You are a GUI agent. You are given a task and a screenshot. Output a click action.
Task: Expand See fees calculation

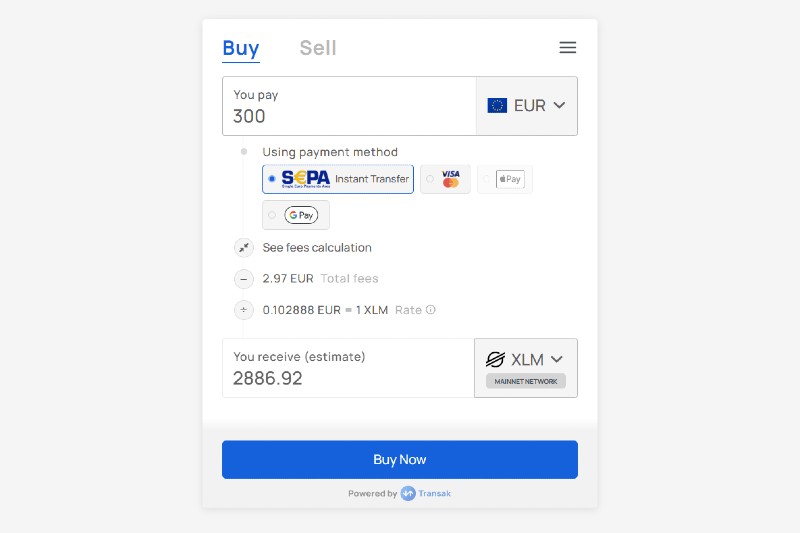coord(317,248)
